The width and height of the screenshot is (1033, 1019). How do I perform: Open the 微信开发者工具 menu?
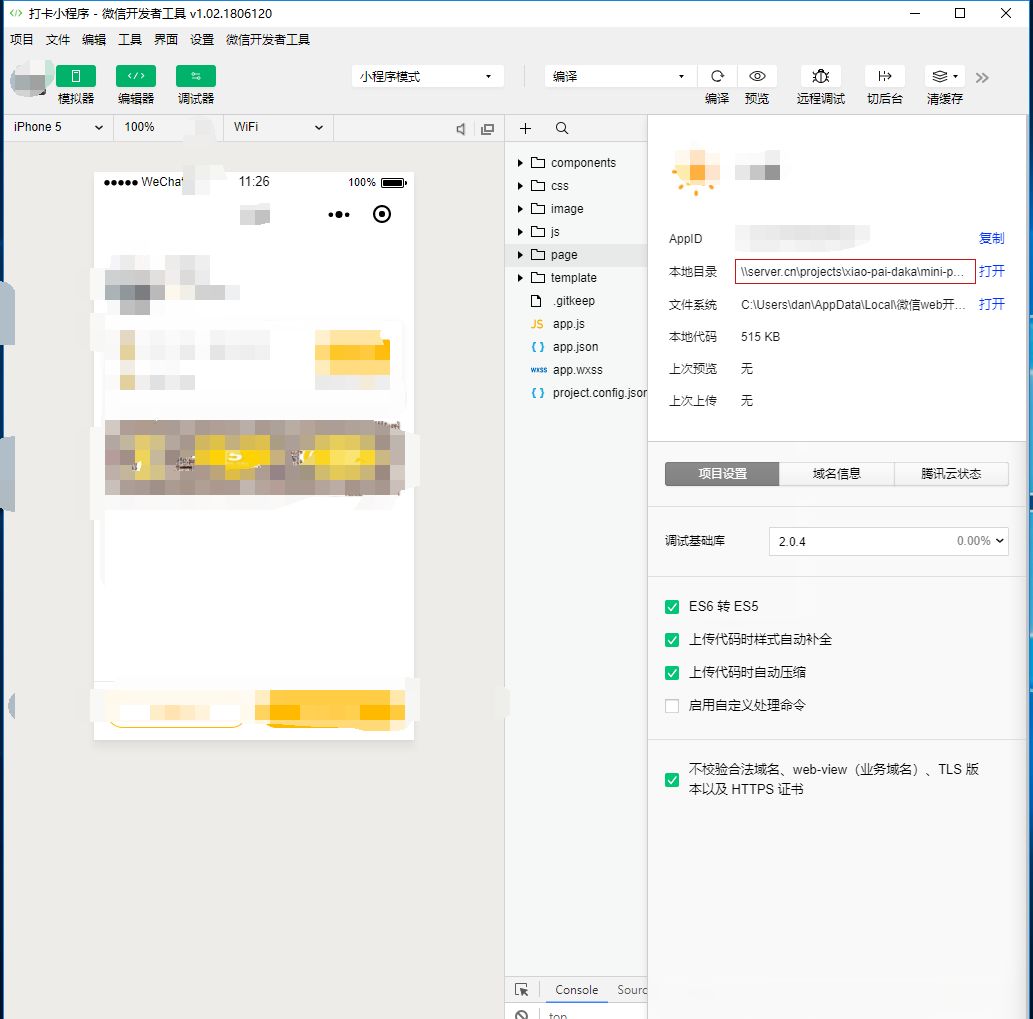point(267,40)
